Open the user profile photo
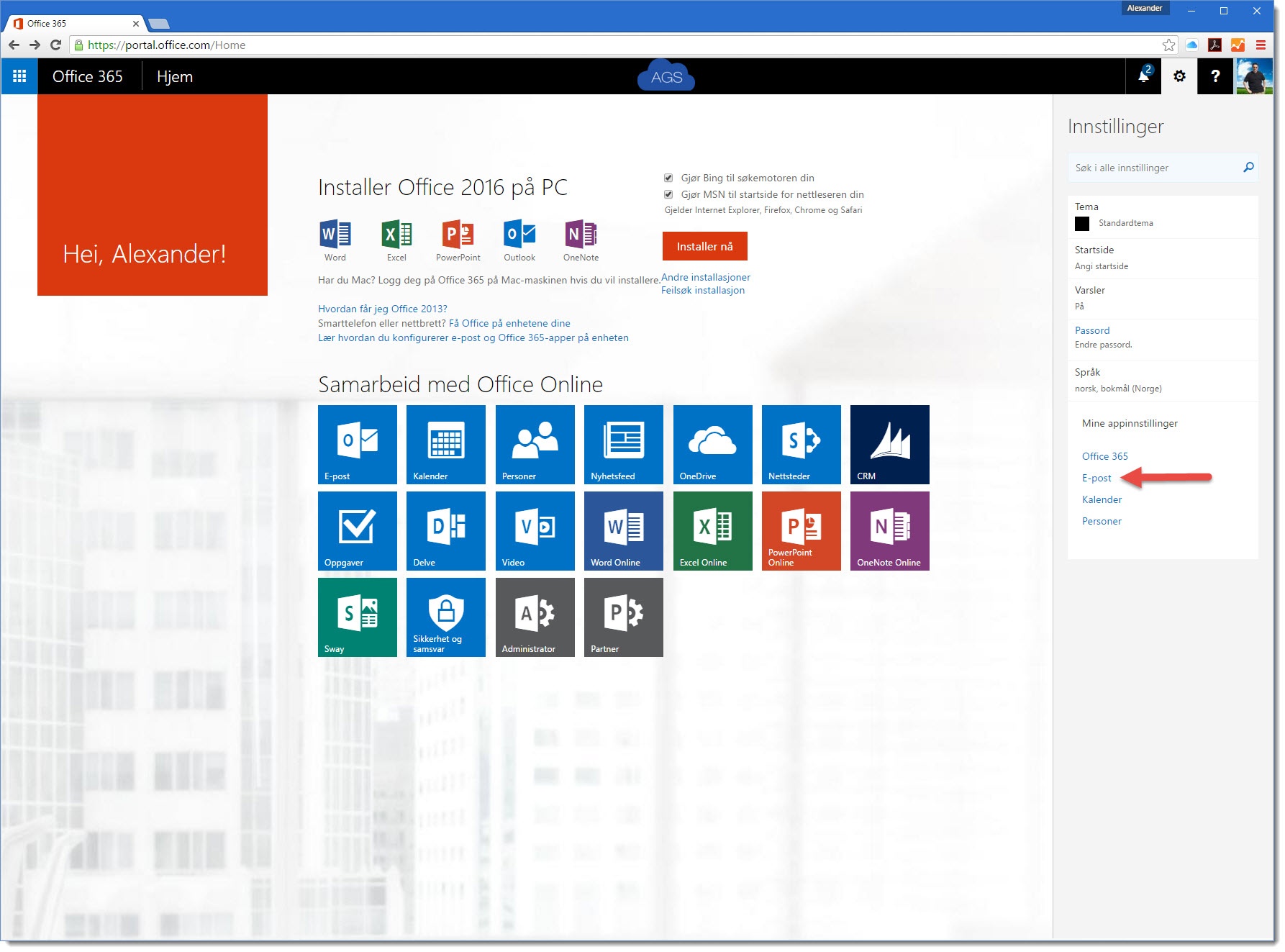 tap(1254, 76)
